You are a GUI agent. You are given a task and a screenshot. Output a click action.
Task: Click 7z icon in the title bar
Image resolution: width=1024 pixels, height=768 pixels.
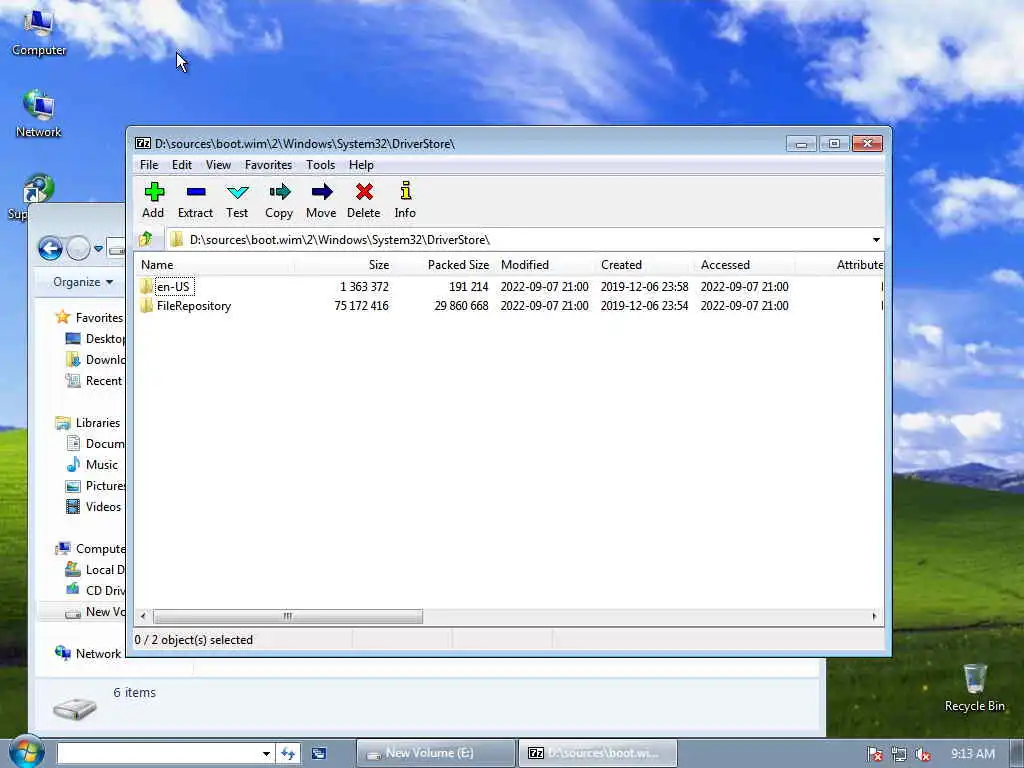click(143, 144)
